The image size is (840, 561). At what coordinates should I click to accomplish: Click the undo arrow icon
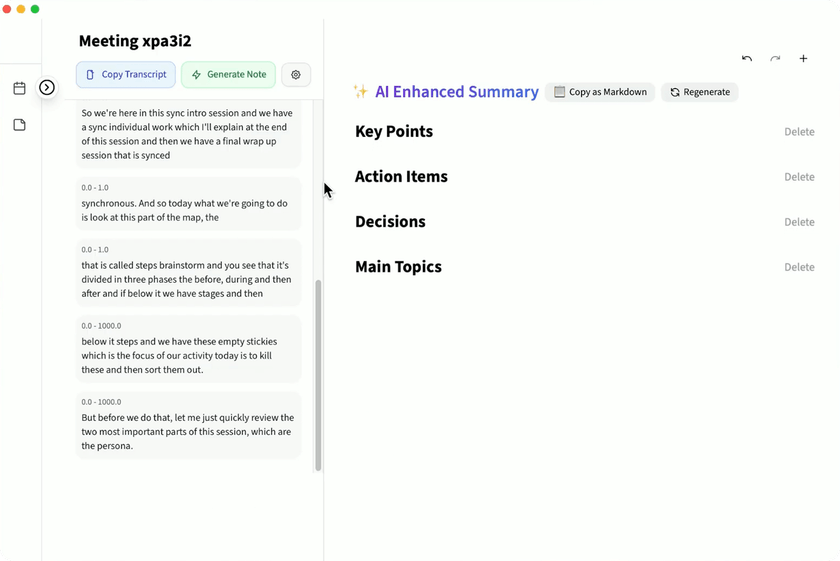point(747,59)
